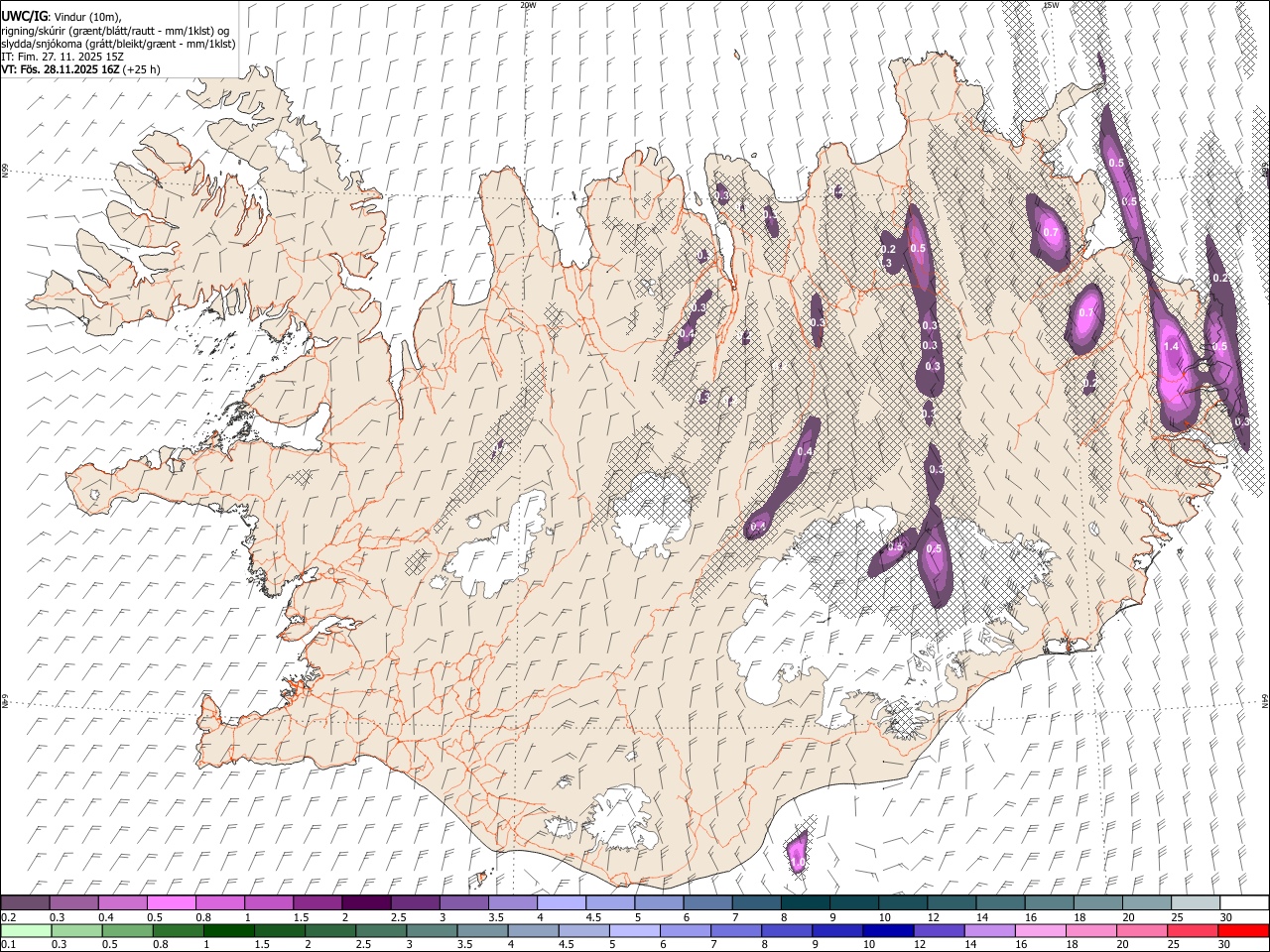
Task: Click the "VT: Fös. 28.11.2025 16Z" valid time line
Action: point(61,69)
